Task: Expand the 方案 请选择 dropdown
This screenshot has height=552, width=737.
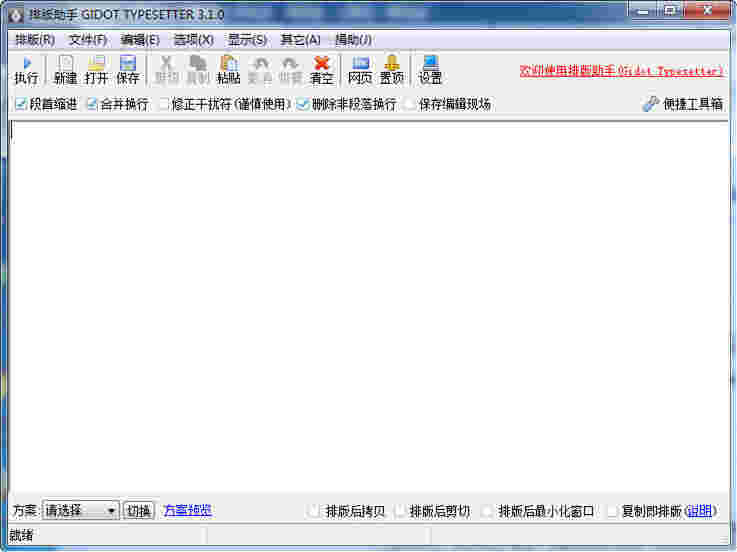Action: (x=80, y=511)
